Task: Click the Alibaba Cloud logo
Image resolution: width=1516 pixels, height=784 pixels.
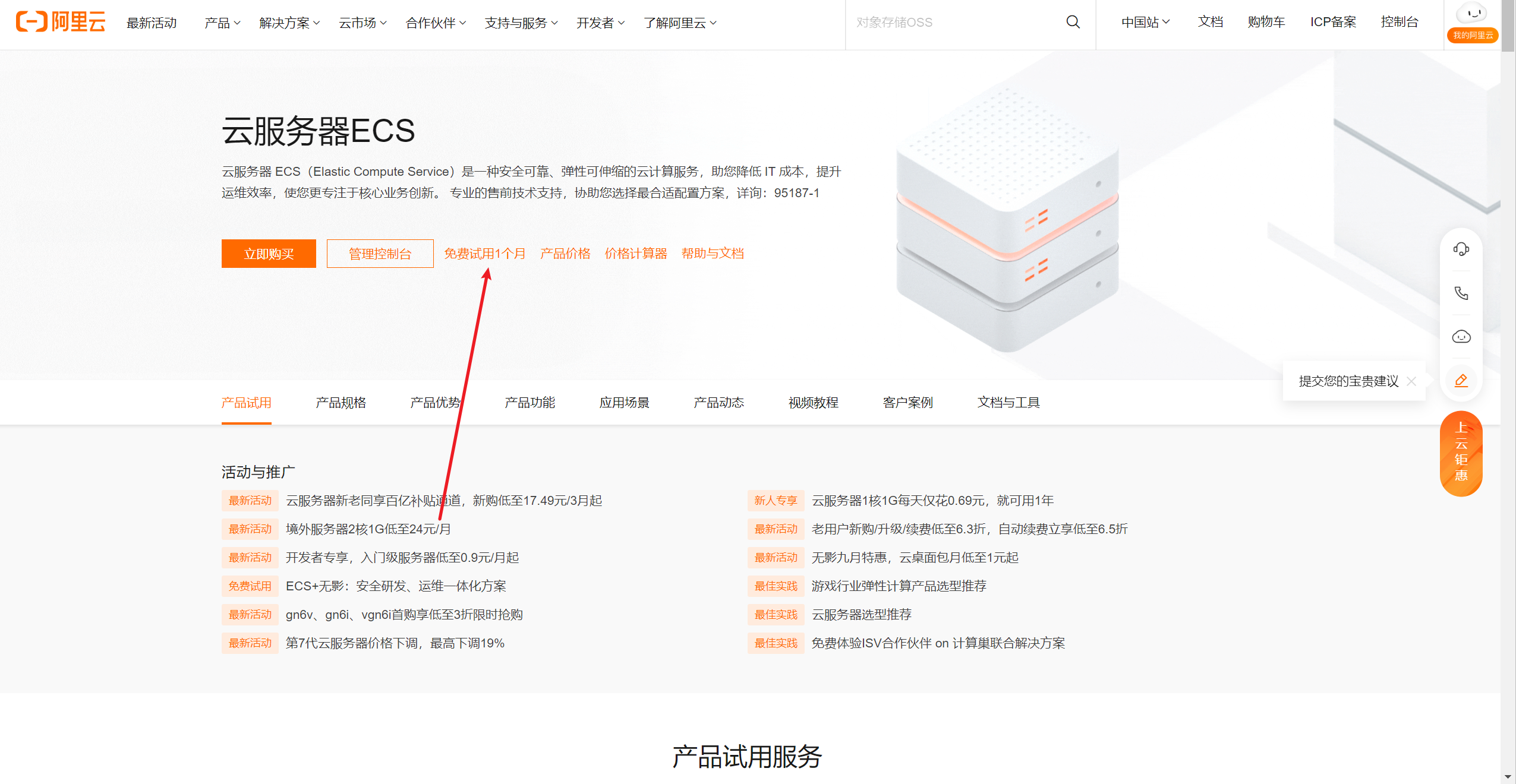Action: point(61,22)
